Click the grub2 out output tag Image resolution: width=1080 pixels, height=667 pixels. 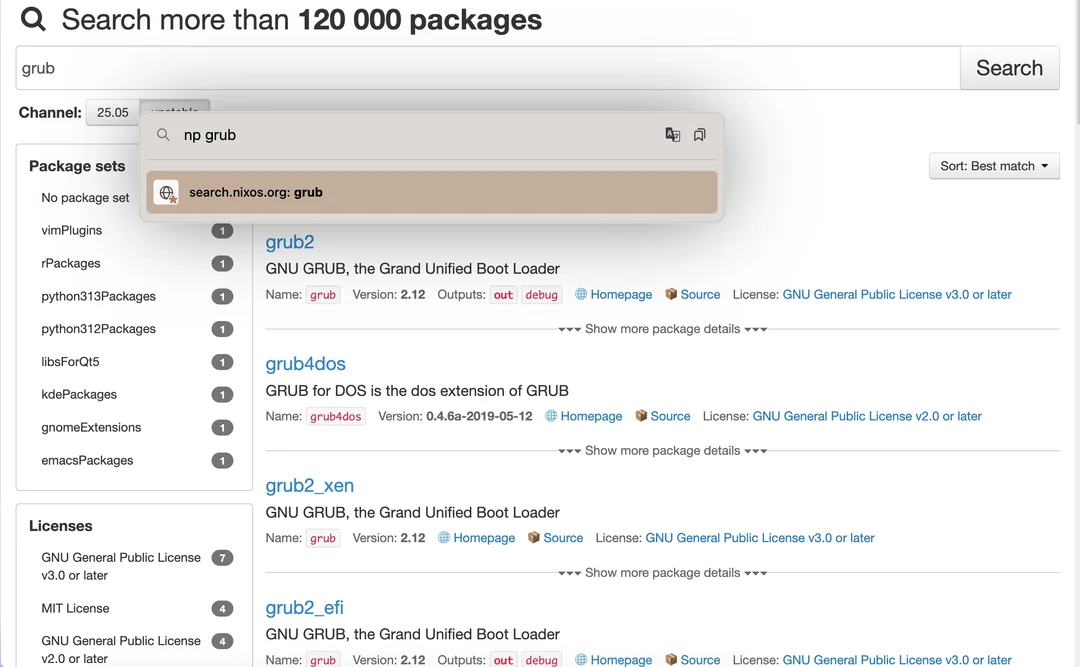point(503,295)
